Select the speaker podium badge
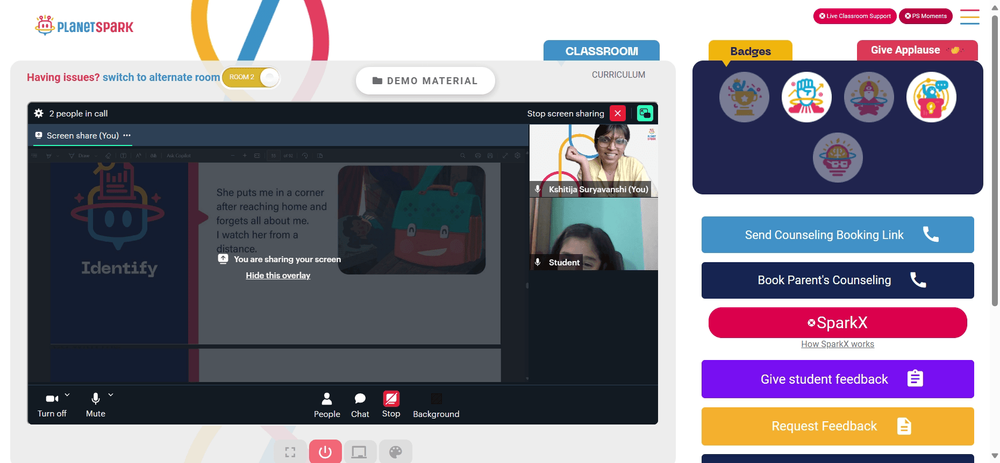 931,97
